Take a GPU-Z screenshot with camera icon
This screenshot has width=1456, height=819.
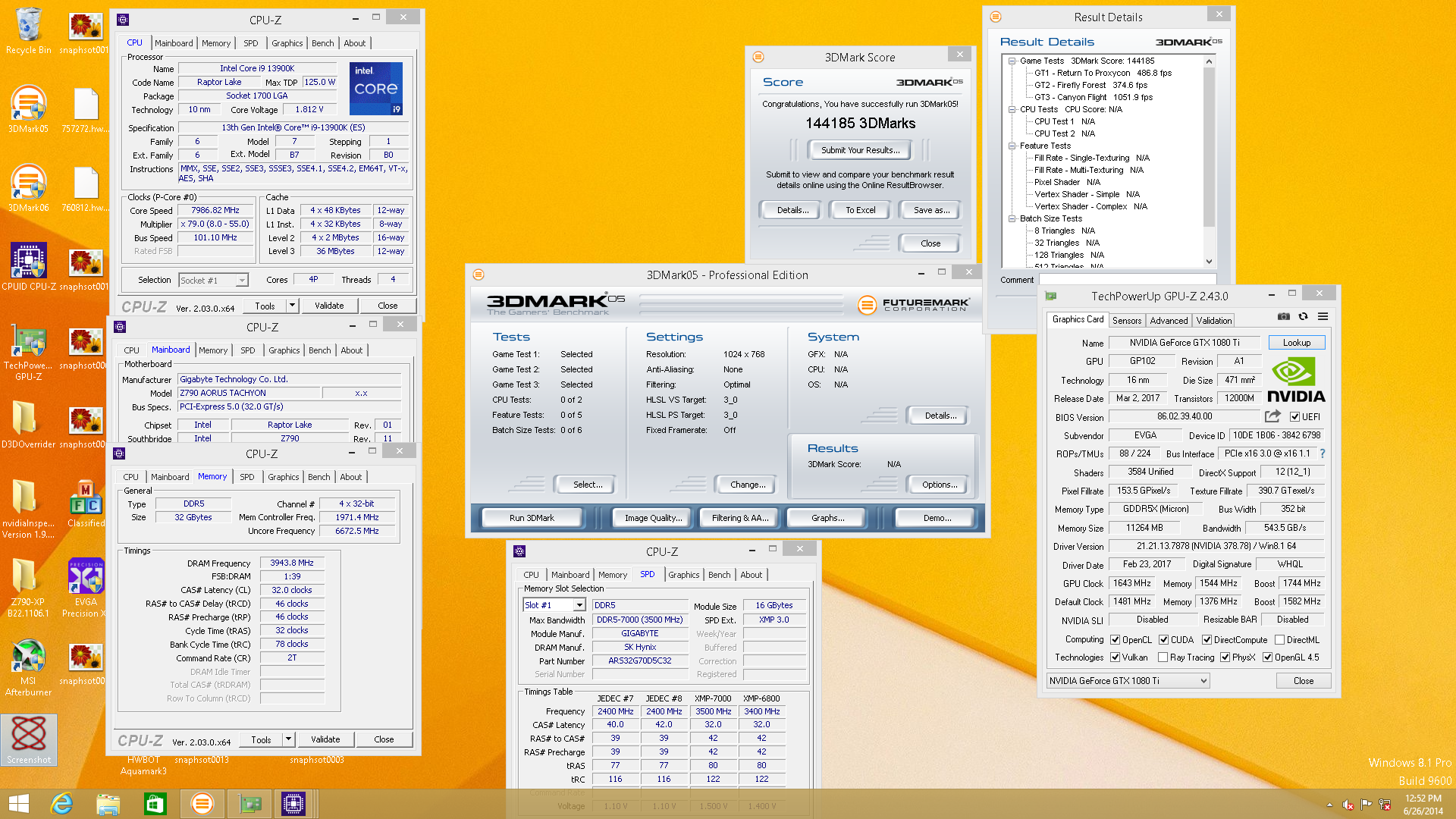(x=1284, y=316)
